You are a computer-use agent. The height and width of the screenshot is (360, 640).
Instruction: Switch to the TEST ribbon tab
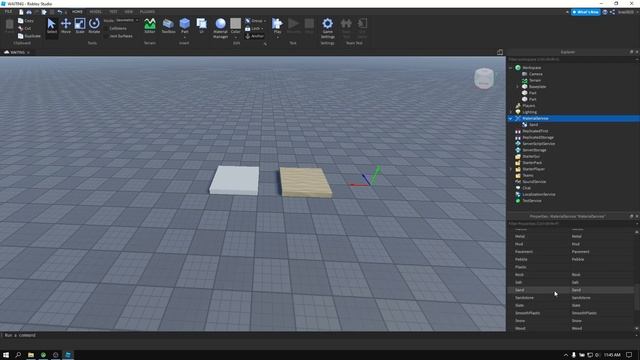pos(113,12)
